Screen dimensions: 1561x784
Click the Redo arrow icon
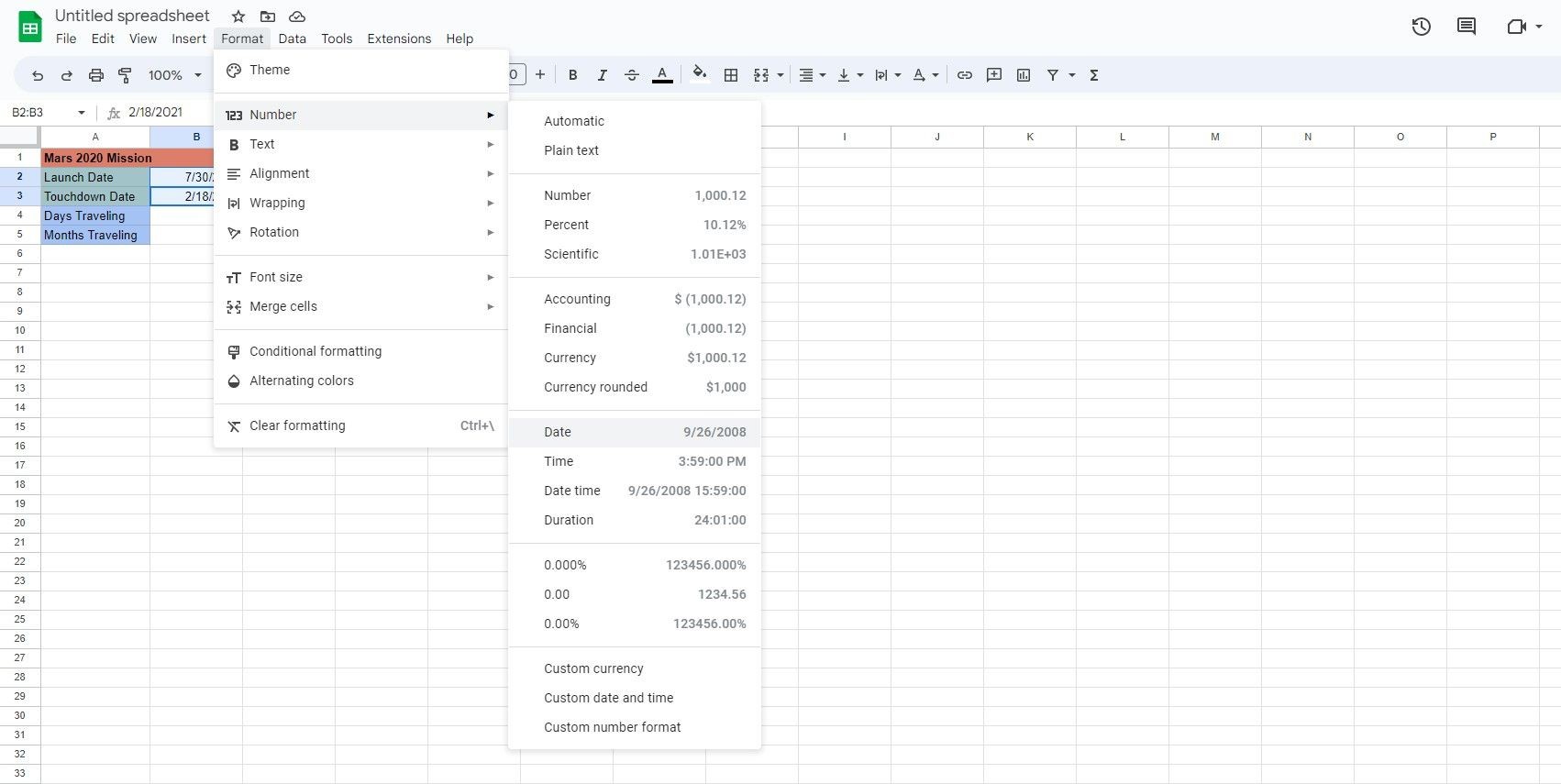tap(67, 75)
